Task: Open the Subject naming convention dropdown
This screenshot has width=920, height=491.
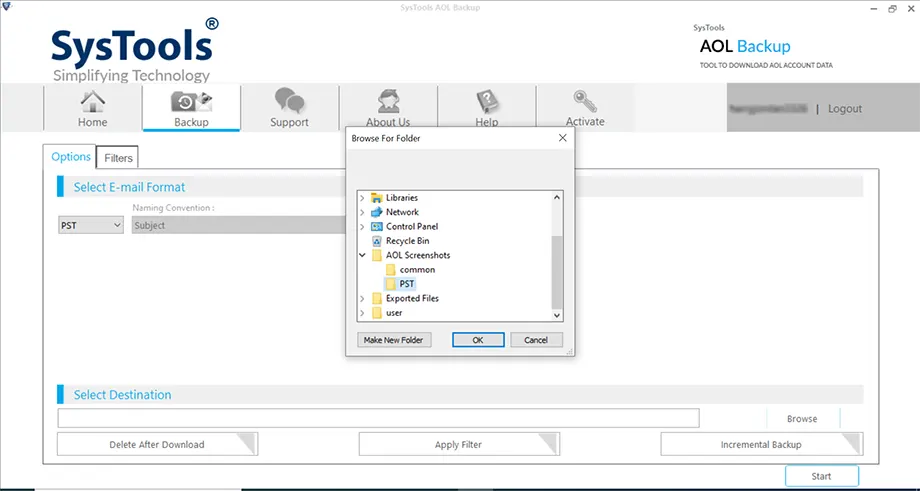Action: [x=239, y=225]
